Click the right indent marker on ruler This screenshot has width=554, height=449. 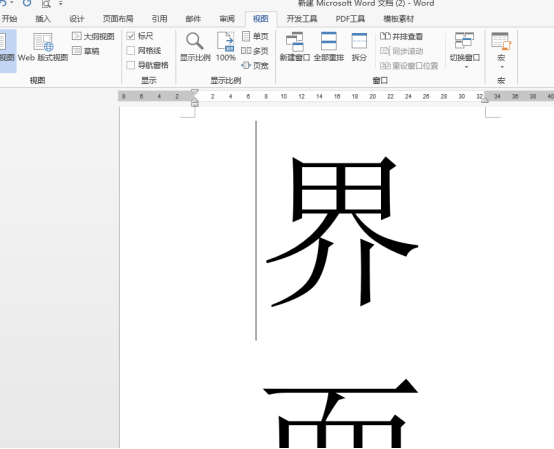coord(485,100)
